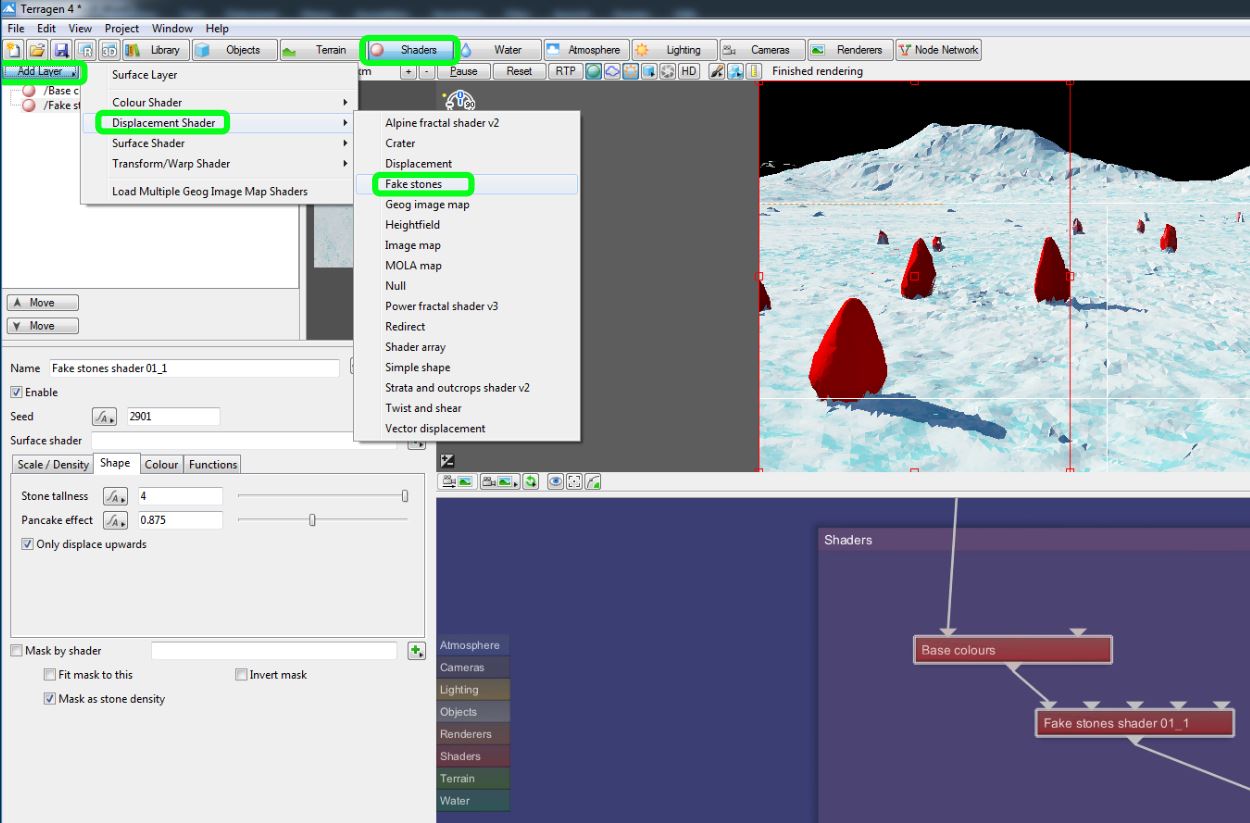Open project with the folder icon
The width and height of the screenshot is (1250, 823).
37,50
